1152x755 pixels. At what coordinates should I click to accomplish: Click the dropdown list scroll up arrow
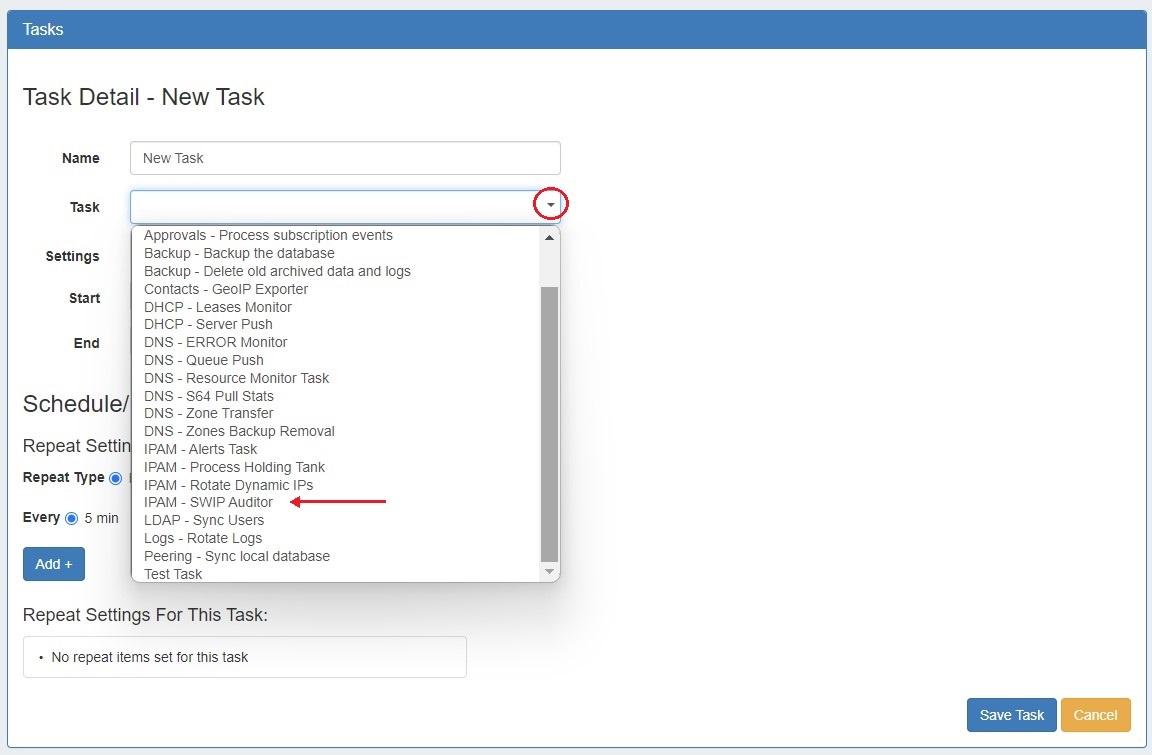(549, 237)
